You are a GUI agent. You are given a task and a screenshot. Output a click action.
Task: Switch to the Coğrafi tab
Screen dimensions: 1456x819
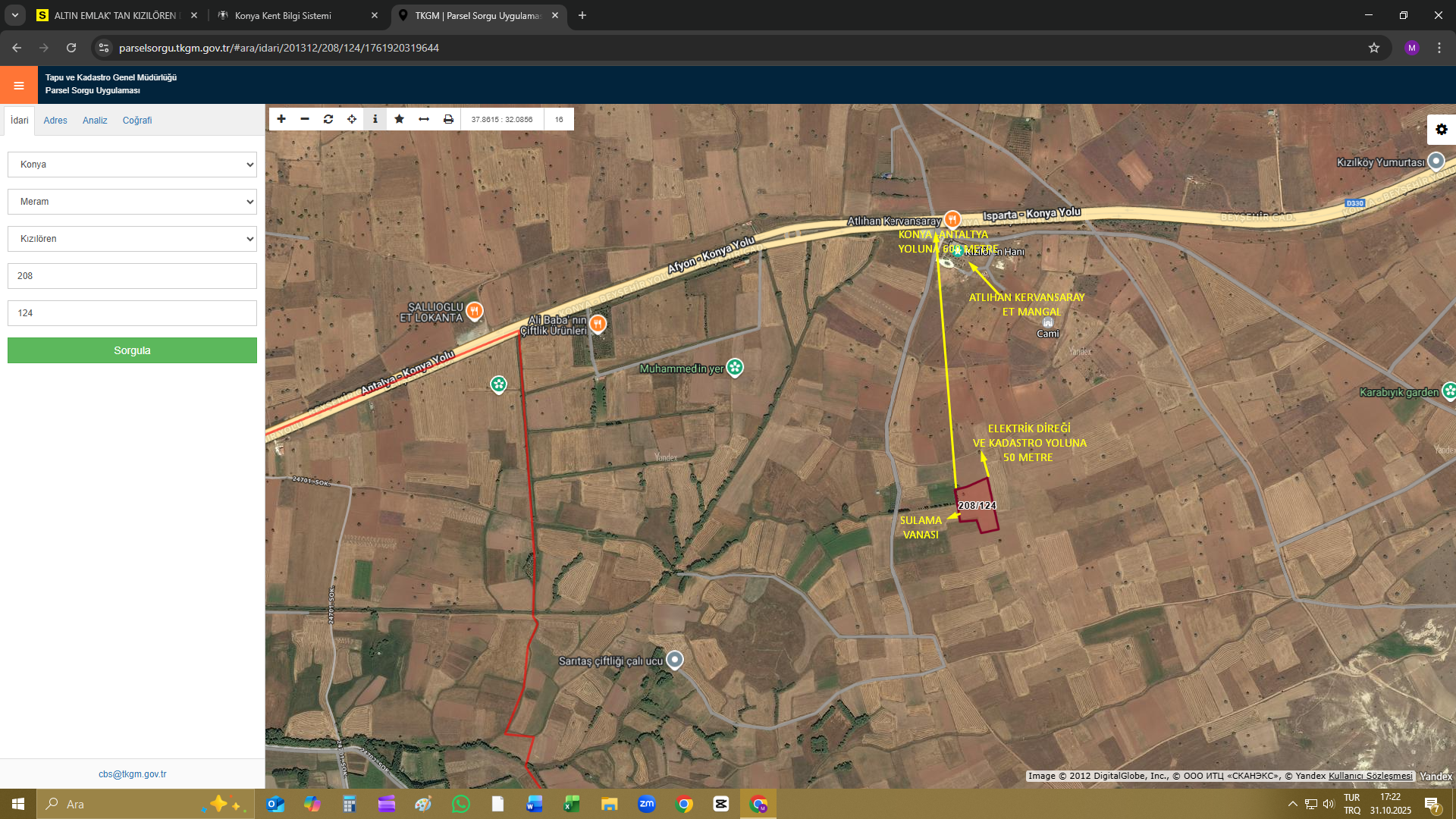pyautogui.click(x=137, y=121)
